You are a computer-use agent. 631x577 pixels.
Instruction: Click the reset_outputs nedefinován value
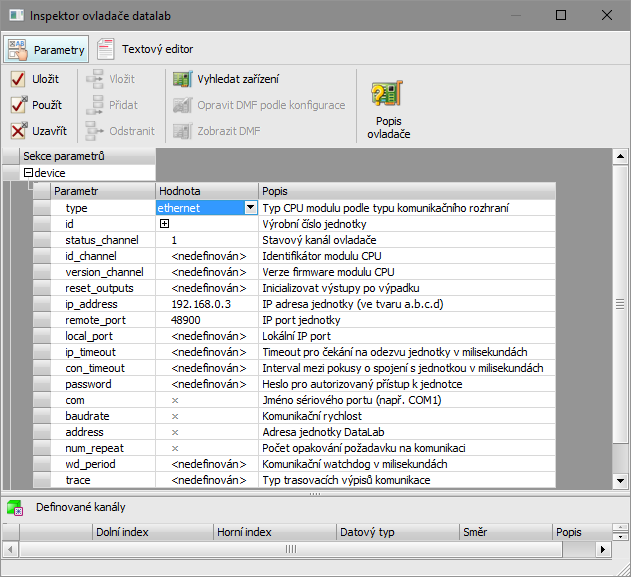[208, 288]
